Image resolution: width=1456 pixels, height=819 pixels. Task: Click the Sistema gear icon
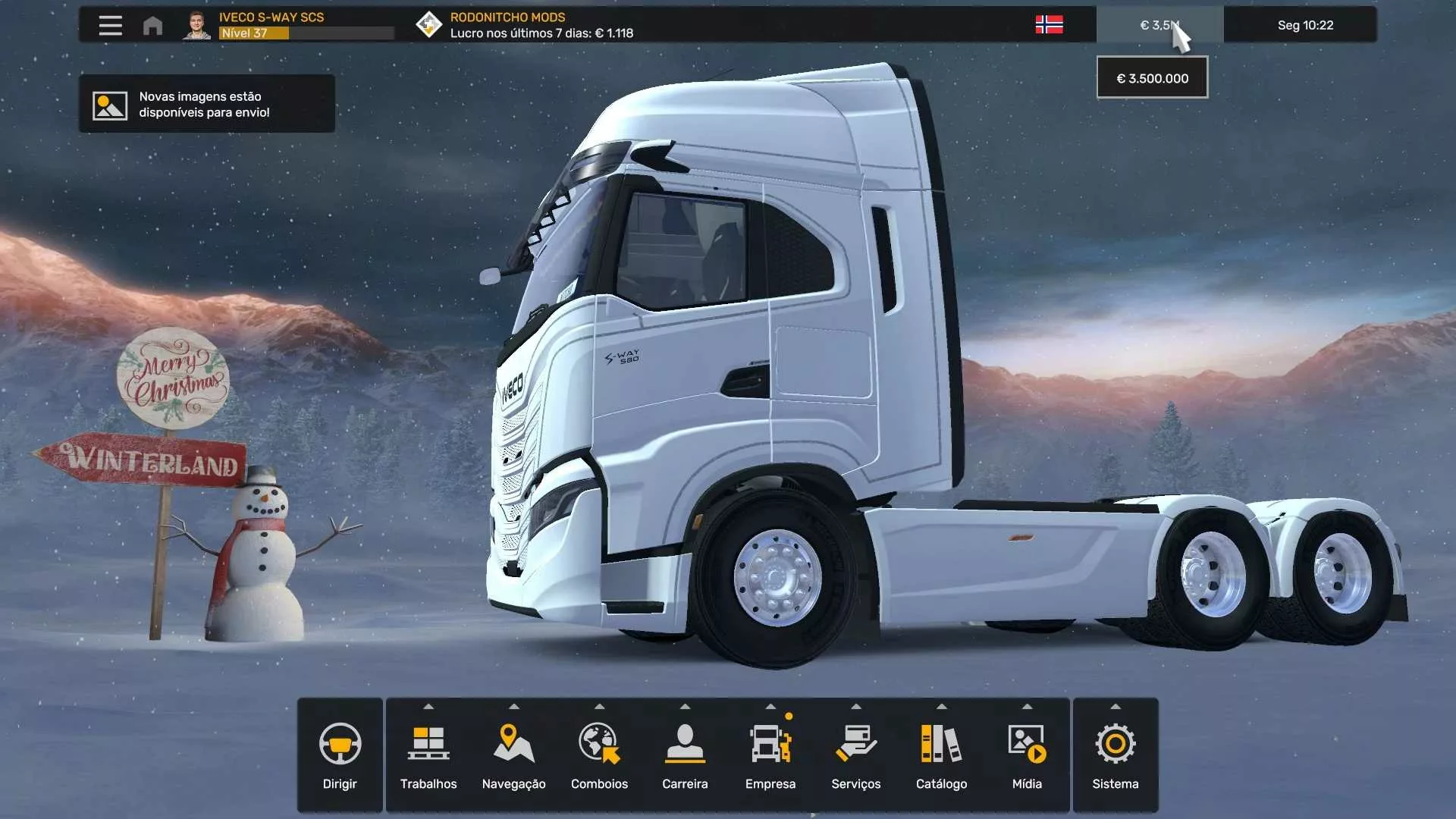[1115, 744]
